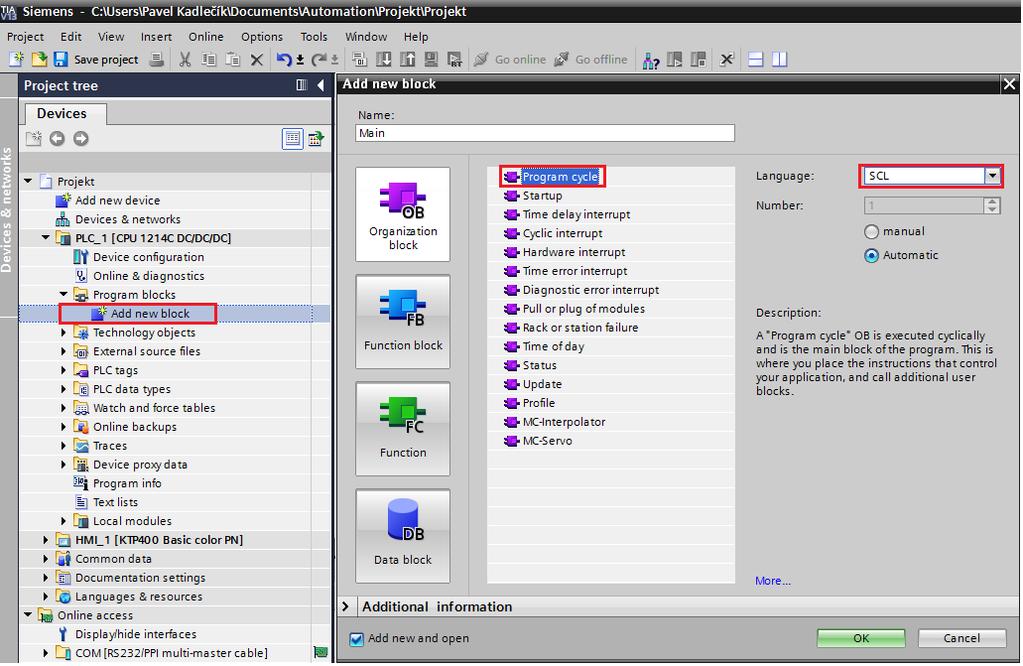The image size is (1023, 666).
Task: Collapse the Program blocks tree node
Action: 63,294
